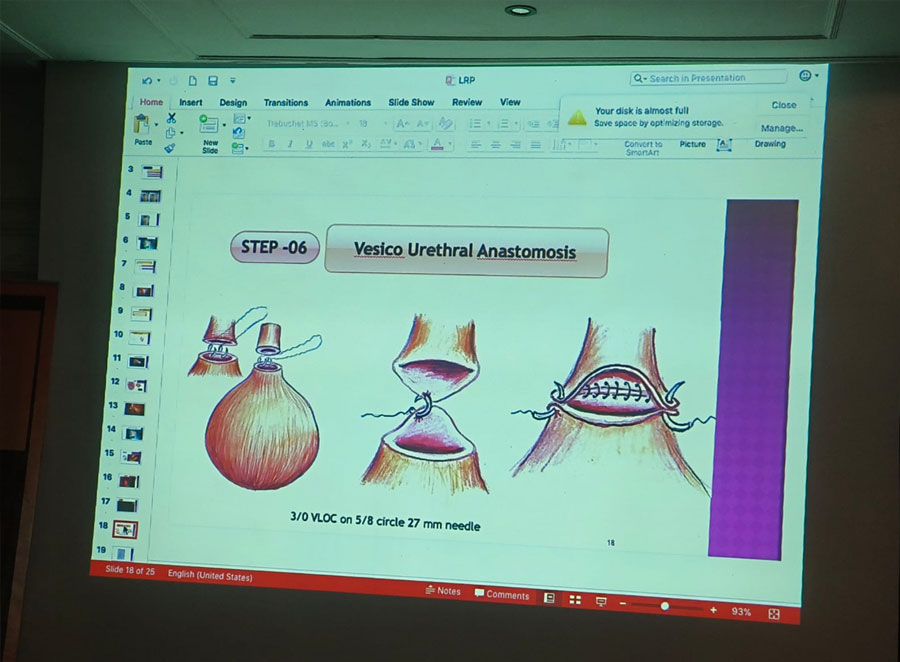Switch to the Slide Show tab
Viewport: 900px width, 662px height.
411,102
